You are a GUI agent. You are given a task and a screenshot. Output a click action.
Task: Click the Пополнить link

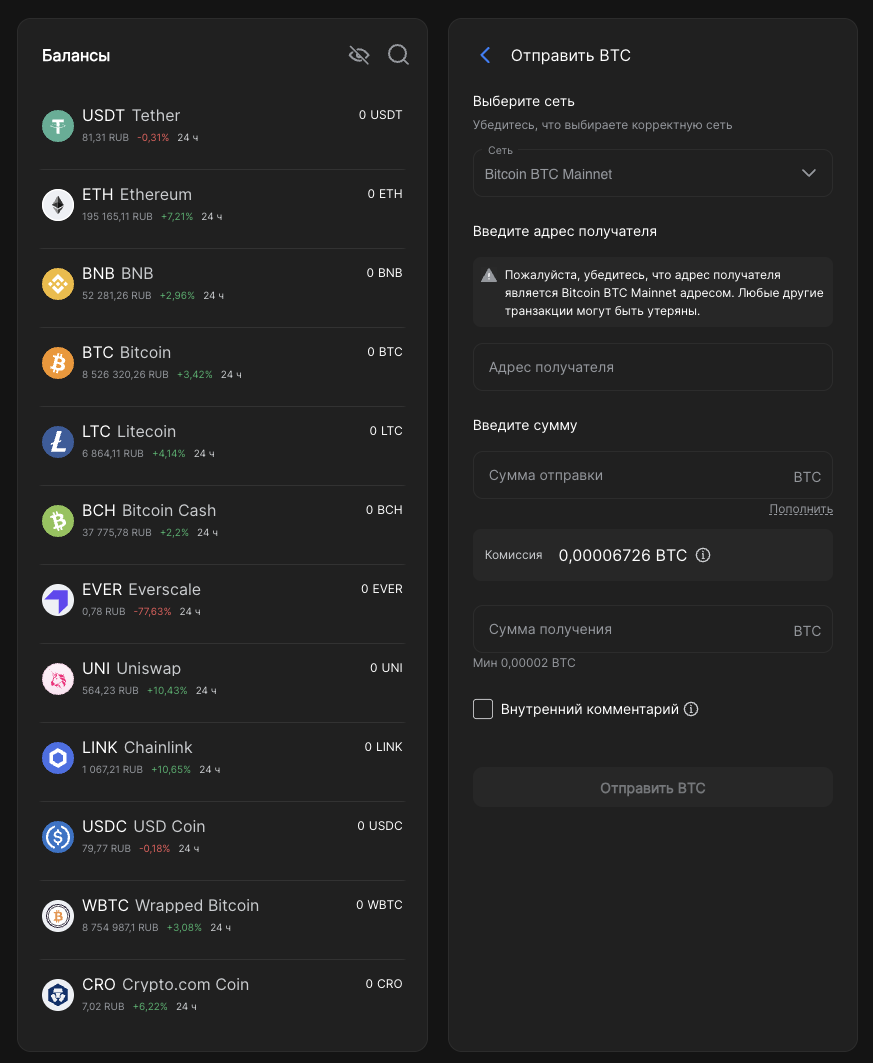coord(800,509)
